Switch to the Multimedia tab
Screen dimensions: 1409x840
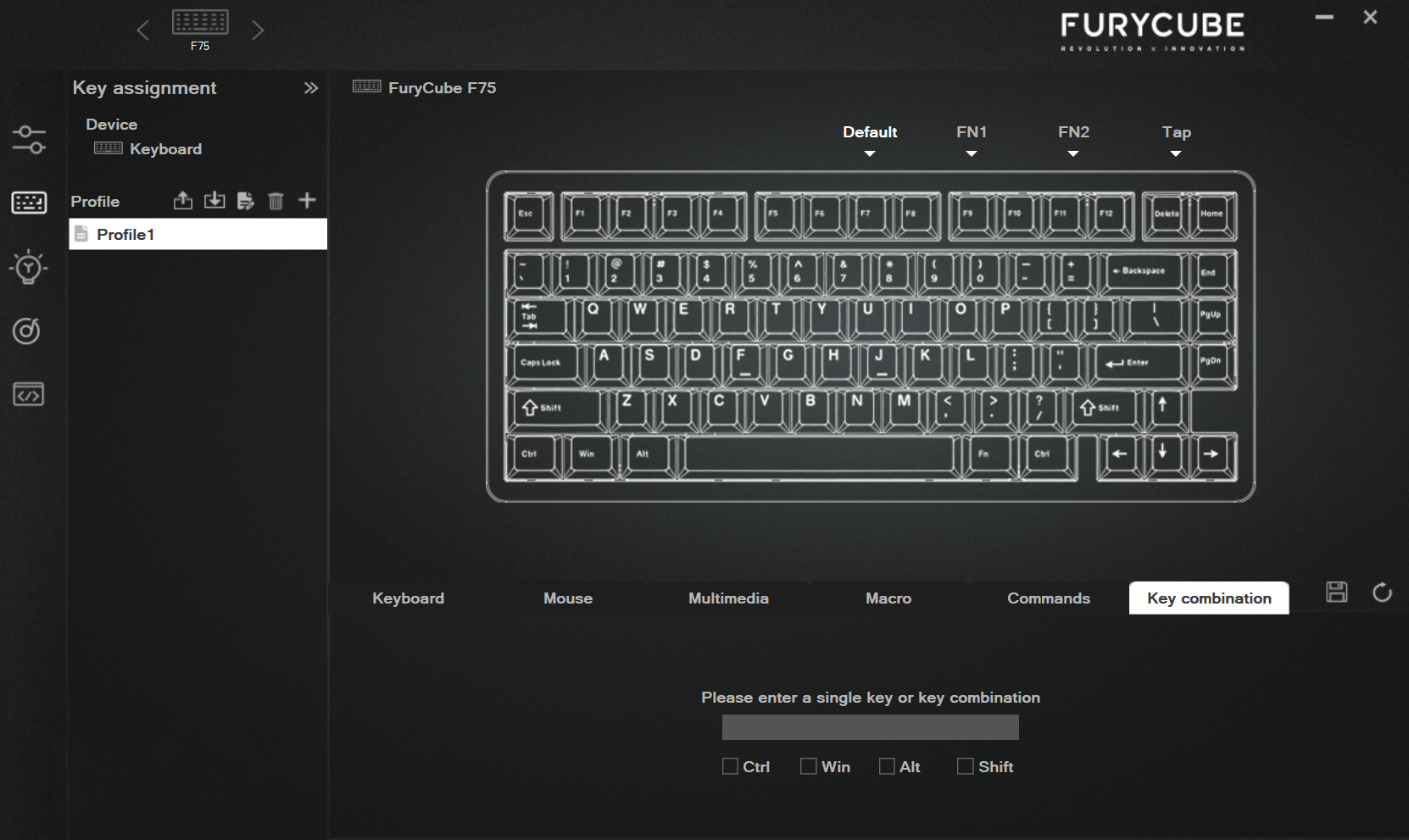728,598
